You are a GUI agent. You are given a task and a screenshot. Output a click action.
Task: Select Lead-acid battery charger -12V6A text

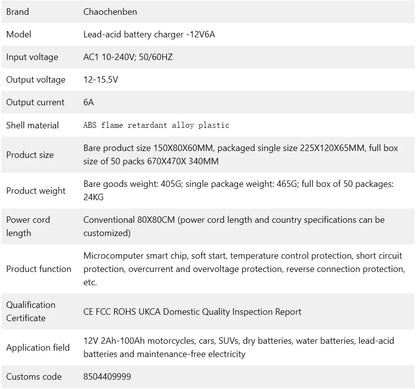click(x=149, y=34)
